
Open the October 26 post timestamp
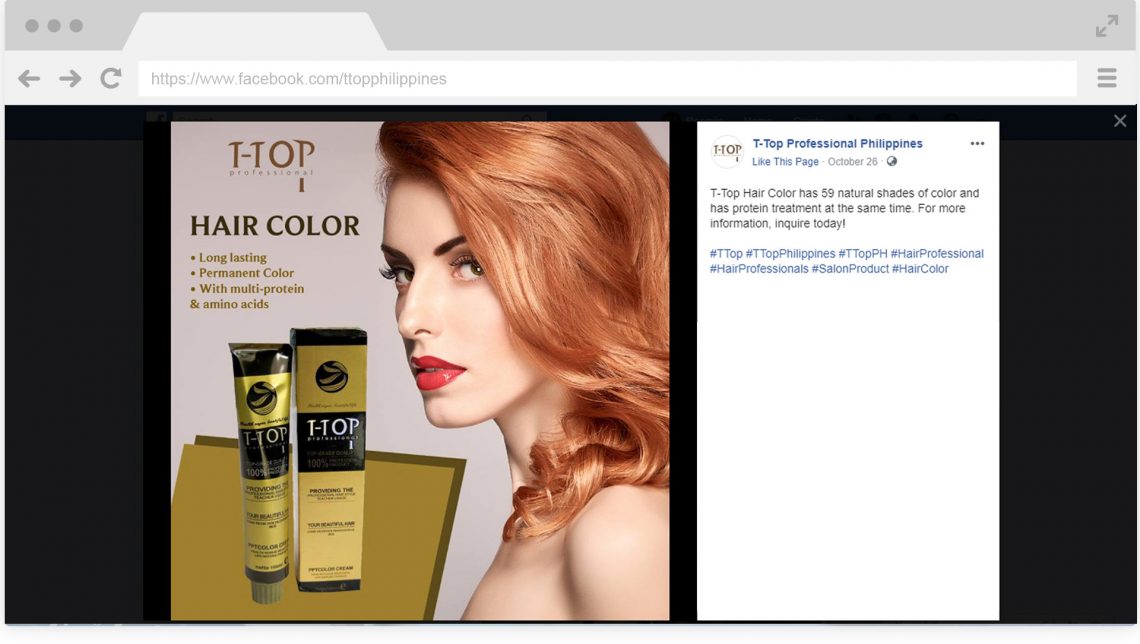tap(852, 161)
